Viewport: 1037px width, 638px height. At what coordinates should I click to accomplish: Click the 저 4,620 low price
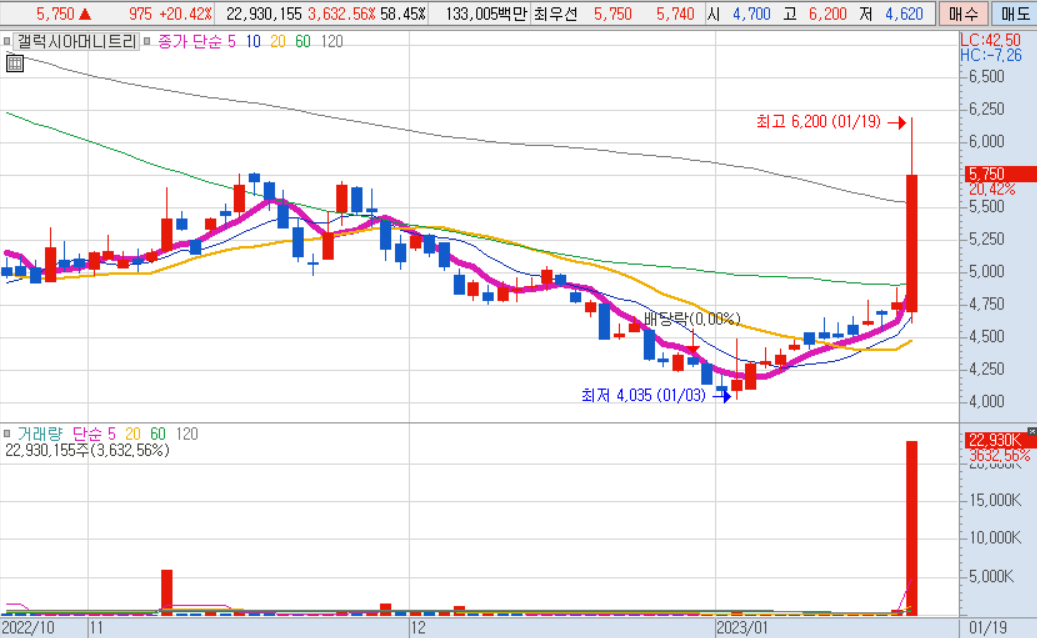pyautogui.click(x=891, y=14)
